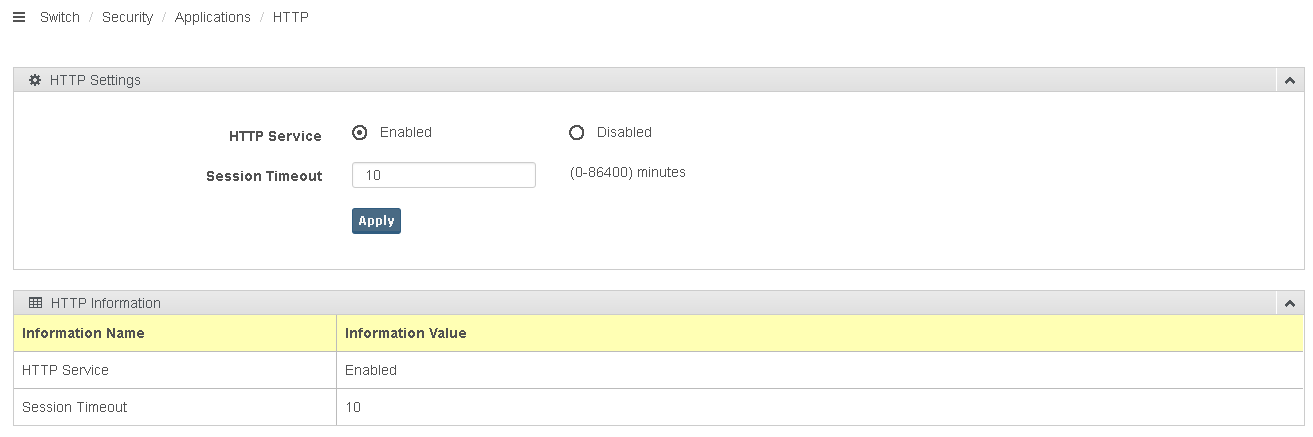
Task: Click the Enabled label beside radio
Action: pyautogui.click(x=405, y=132)
